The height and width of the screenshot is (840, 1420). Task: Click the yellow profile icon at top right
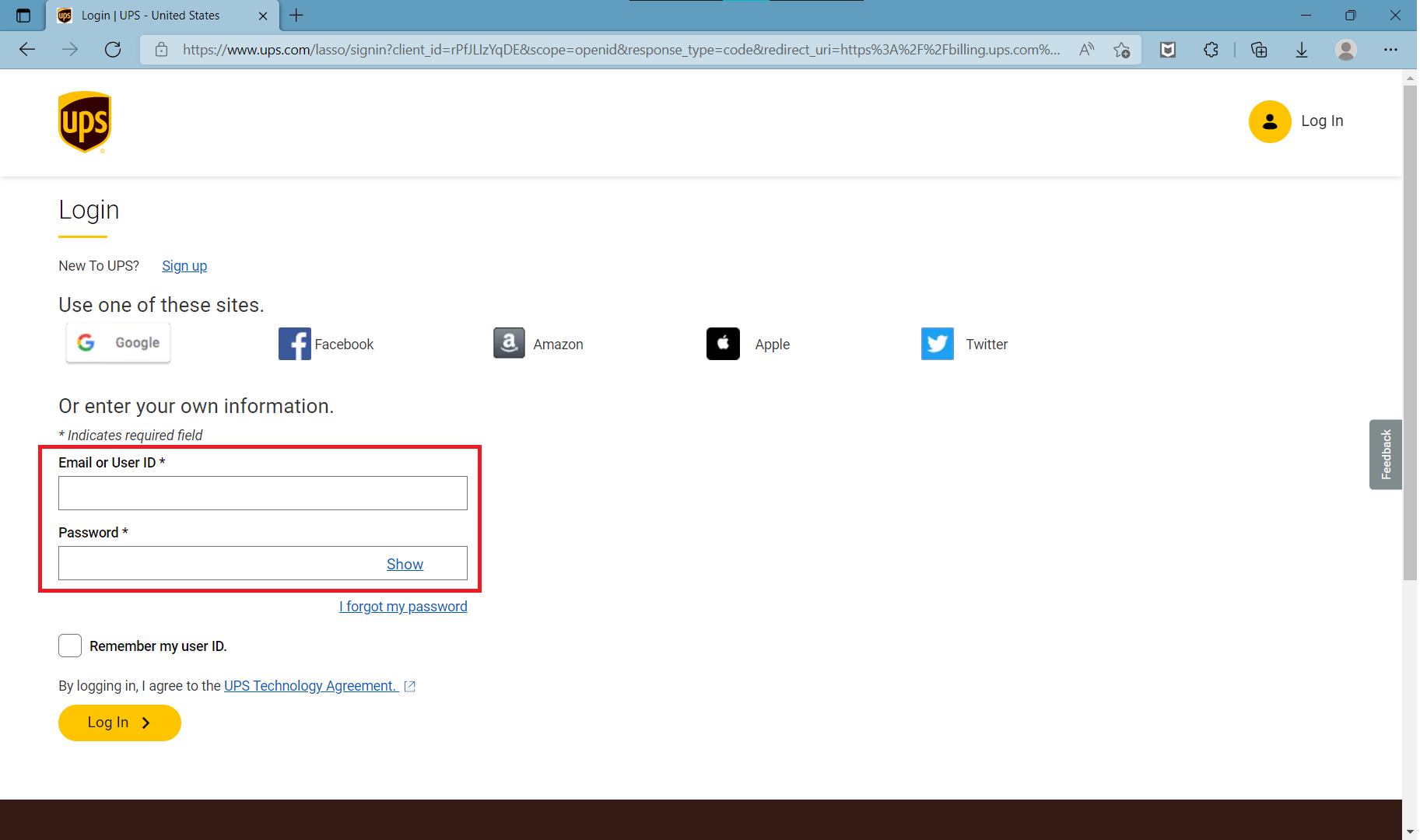pos(1270,121)
